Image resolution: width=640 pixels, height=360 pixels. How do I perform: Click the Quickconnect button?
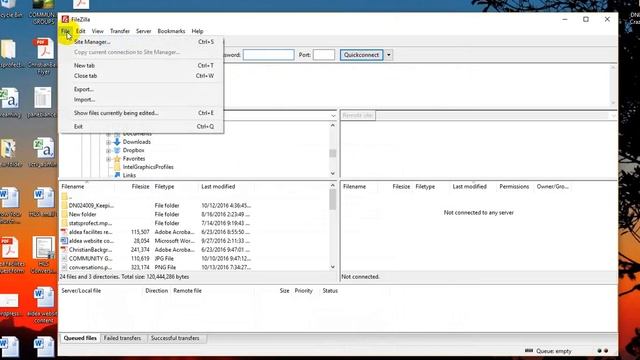(x=361, y=55)
